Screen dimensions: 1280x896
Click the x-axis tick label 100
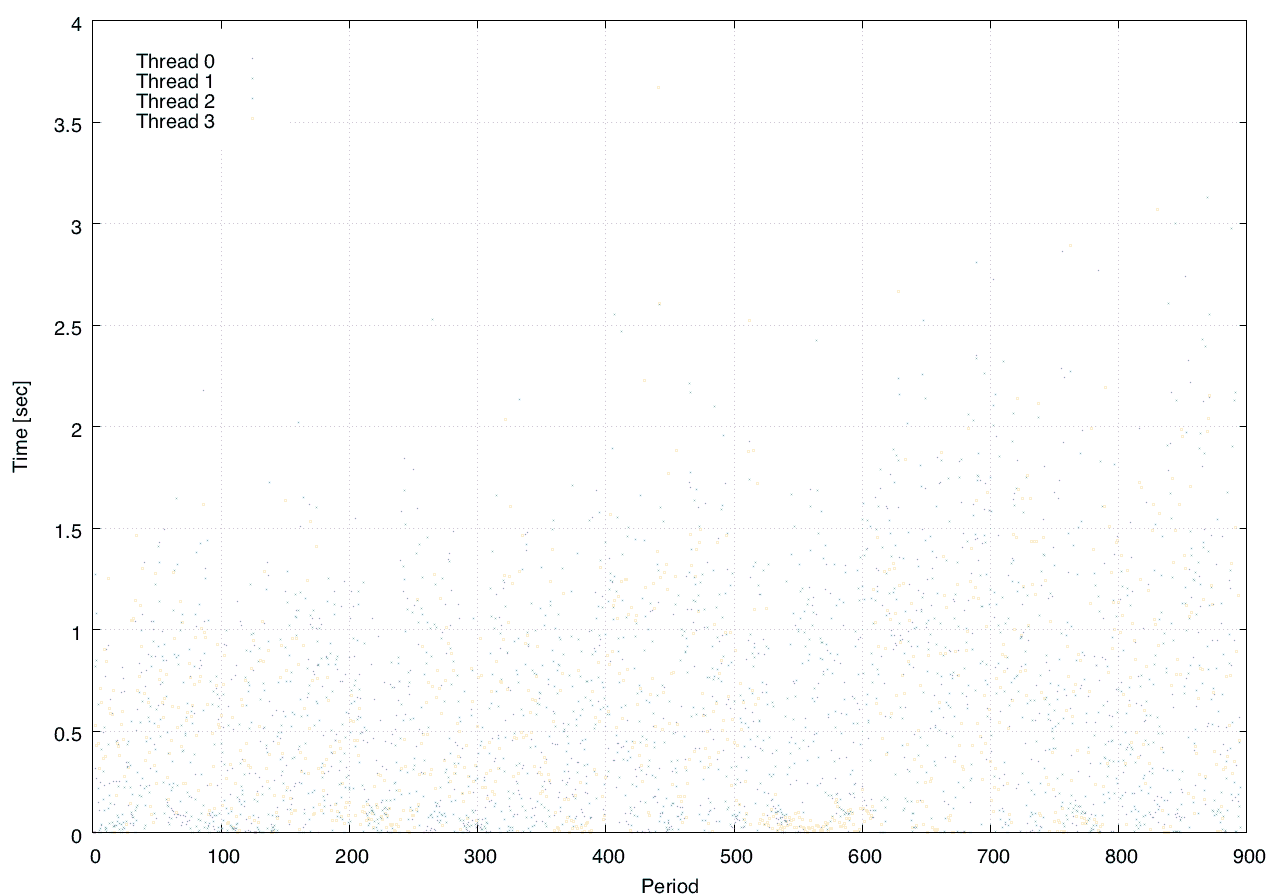point(222,856)
